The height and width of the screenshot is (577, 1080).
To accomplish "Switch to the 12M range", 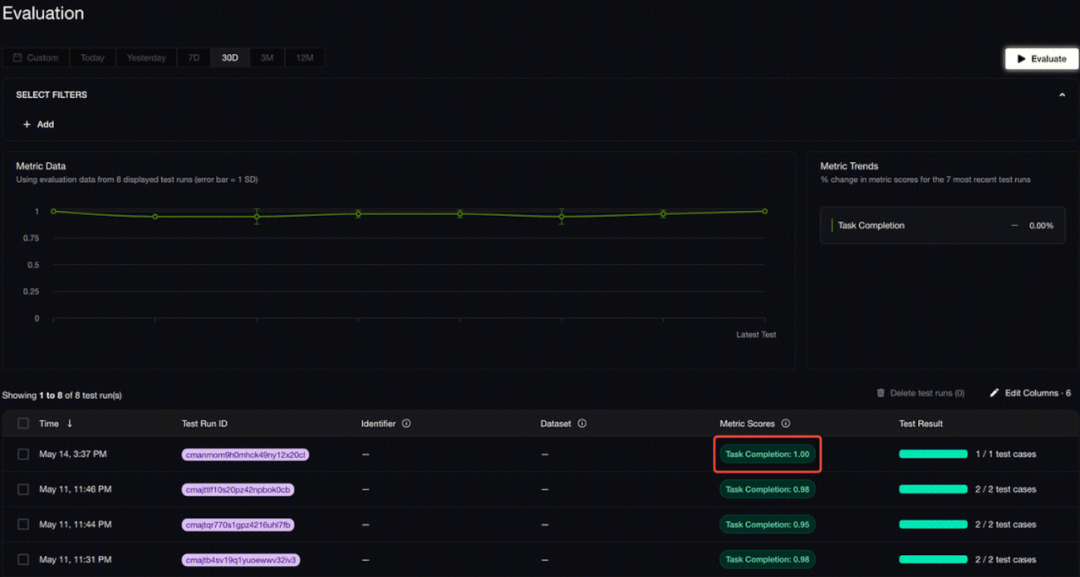I will click(304, 58).
